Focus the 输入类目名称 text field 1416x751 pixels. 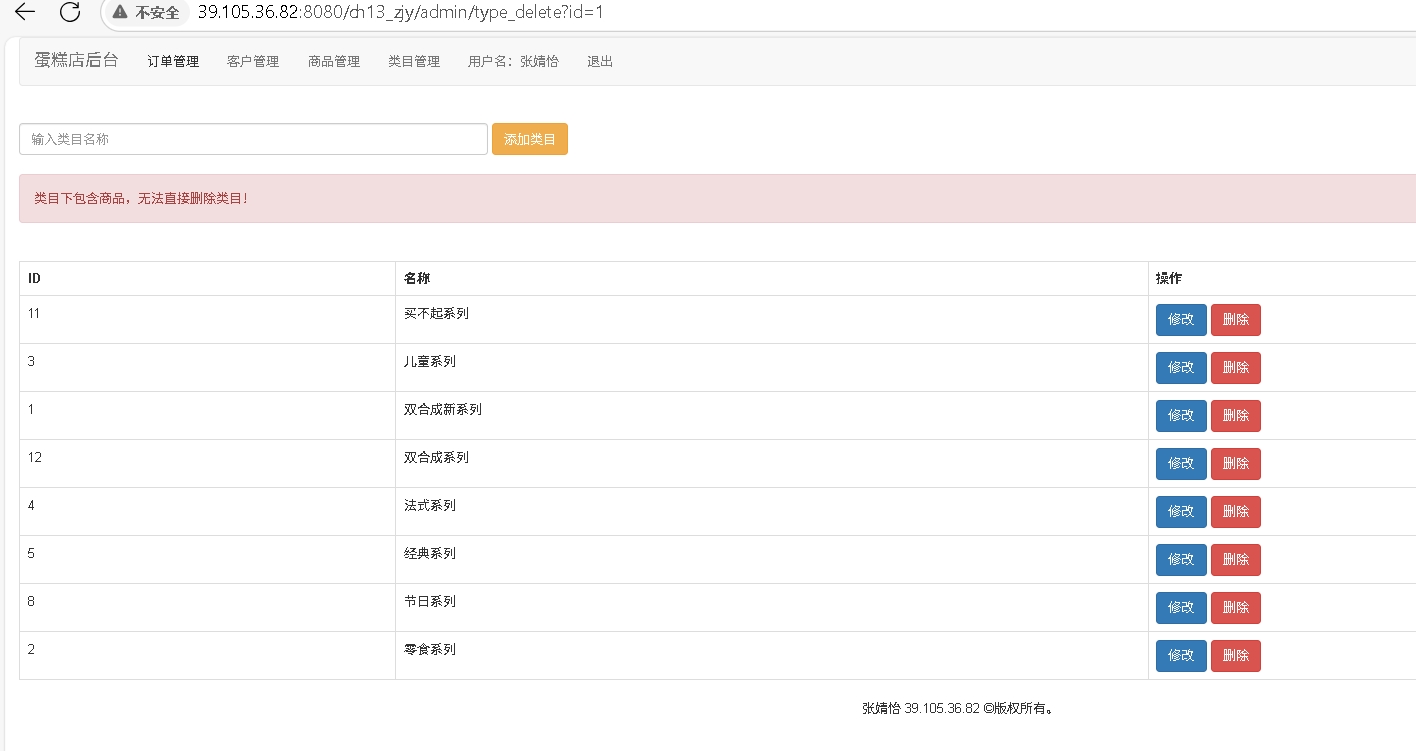[x=253, y=139]
